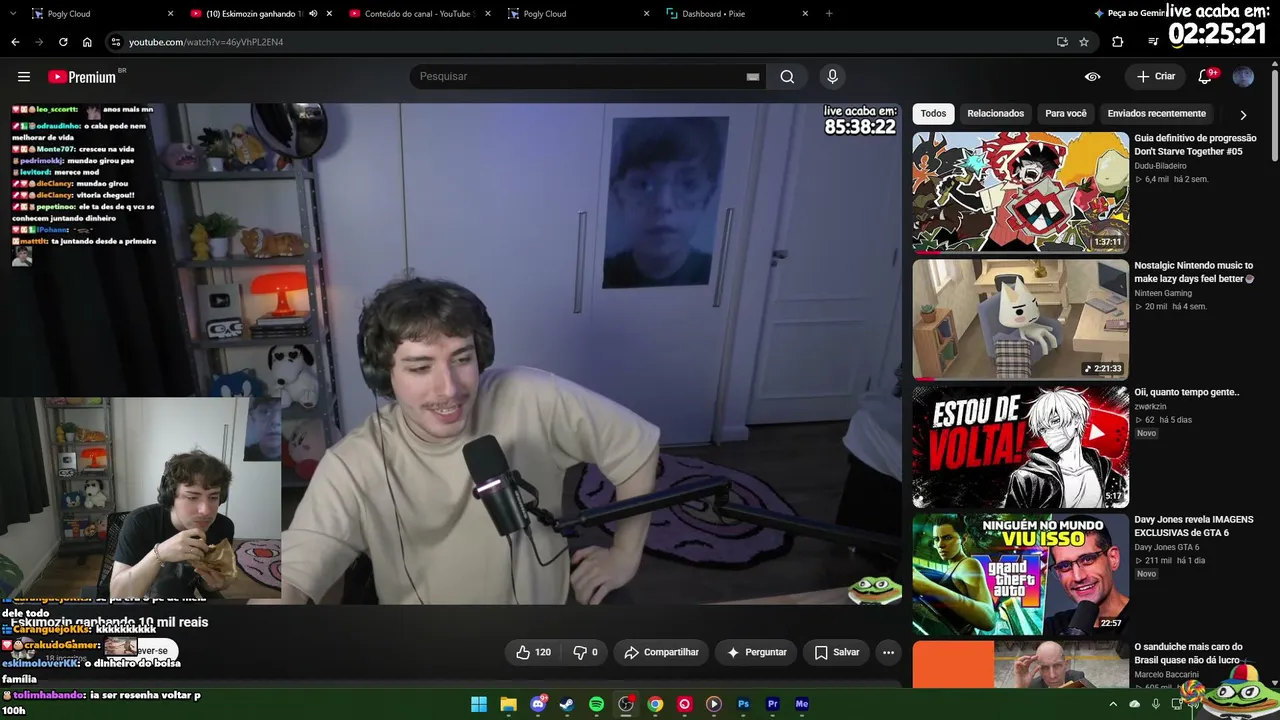Open Davy Jones revela IMAGENS video title
This screenshot has width=1280, height=720.
click(1194, 526)
